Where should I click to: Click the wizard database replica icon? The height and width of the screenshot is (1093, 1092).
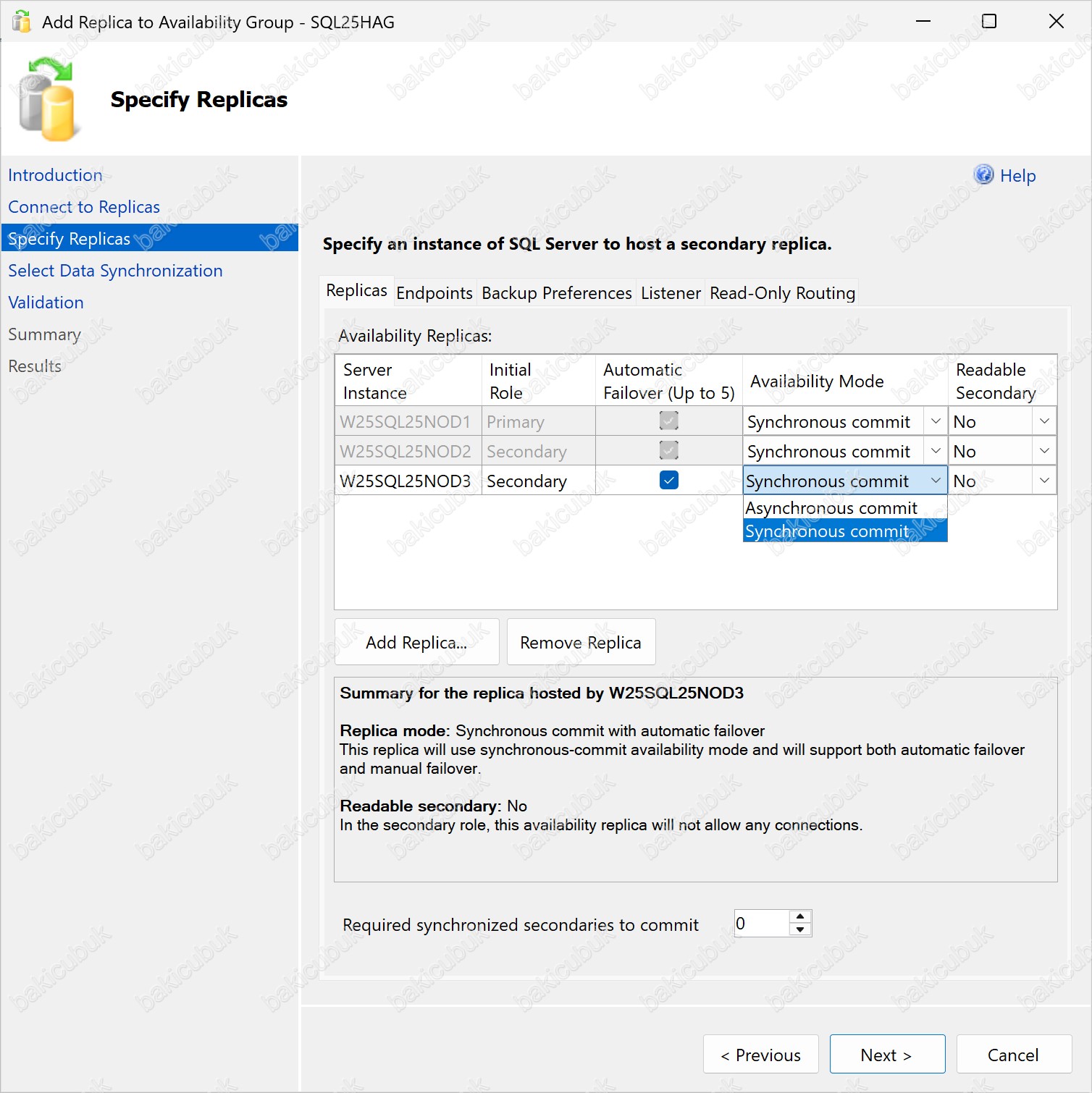click(47, 99)
